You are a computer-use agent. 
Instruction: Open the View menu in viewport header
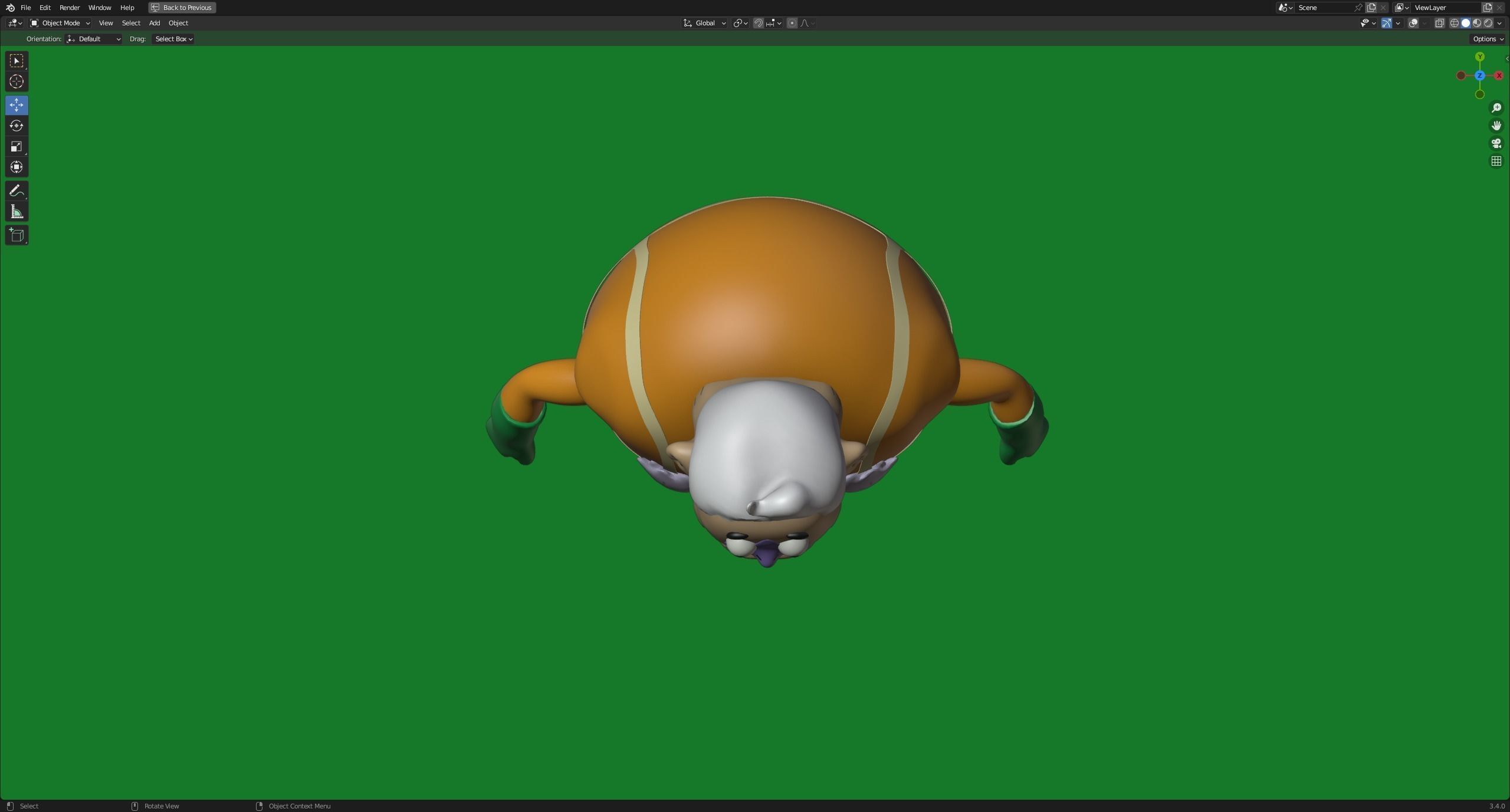[106, 23]
